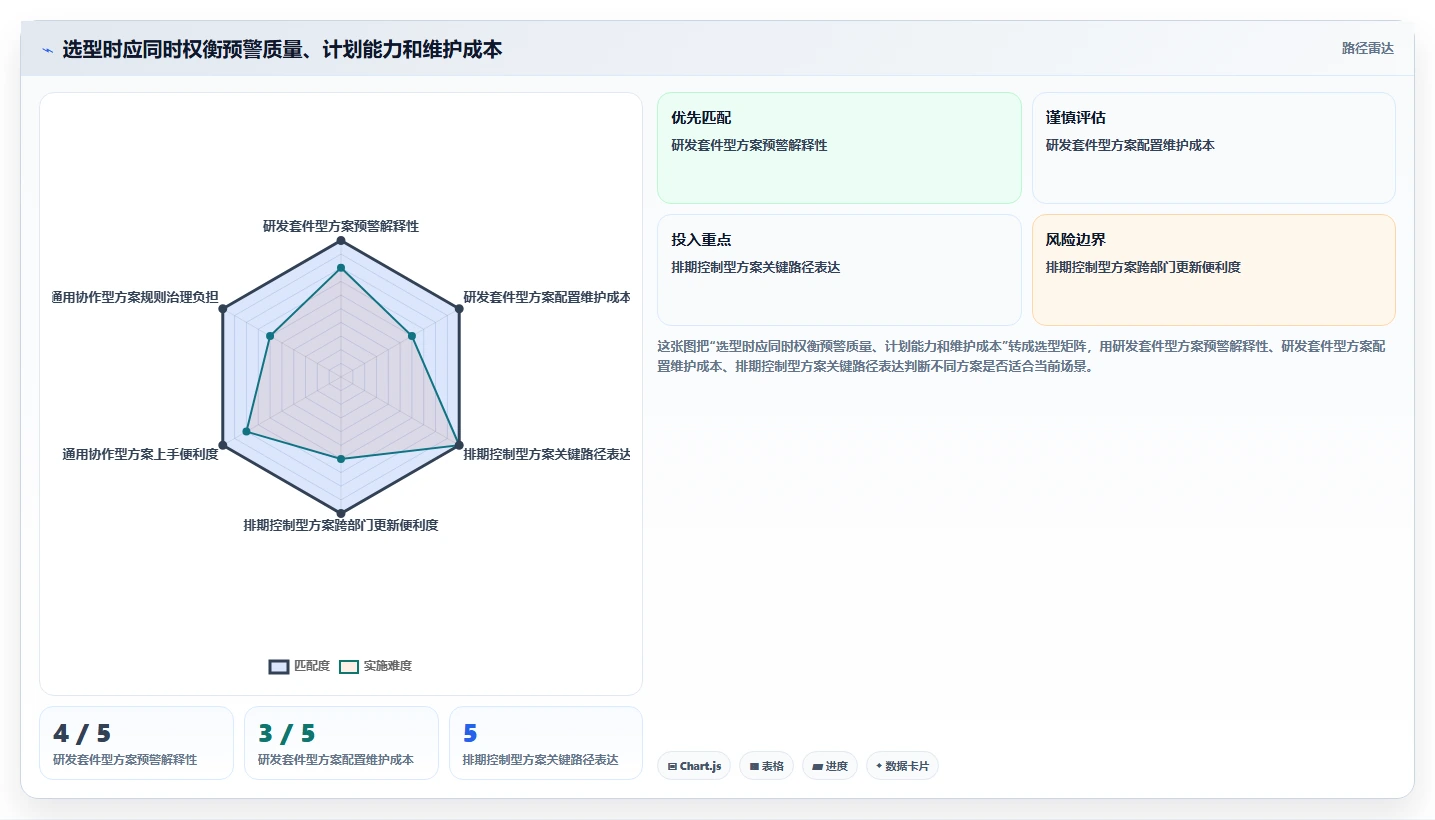Click the description paragraph starting 这张图把

click(x=1021, y=356)
